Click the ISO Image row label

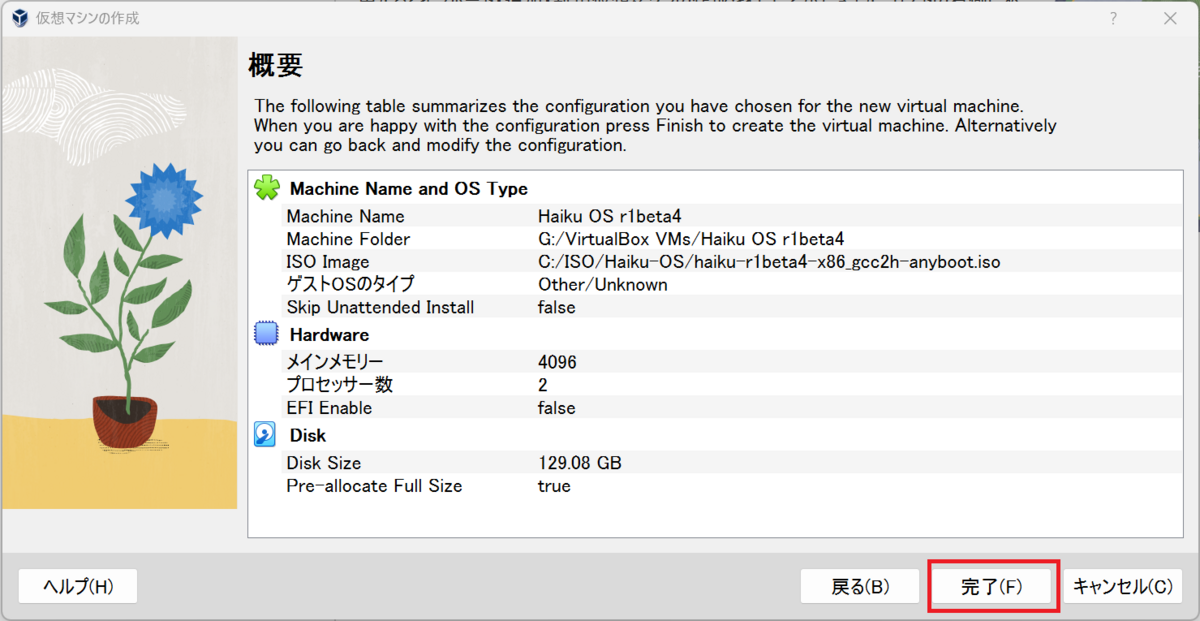tap(327, 262)
